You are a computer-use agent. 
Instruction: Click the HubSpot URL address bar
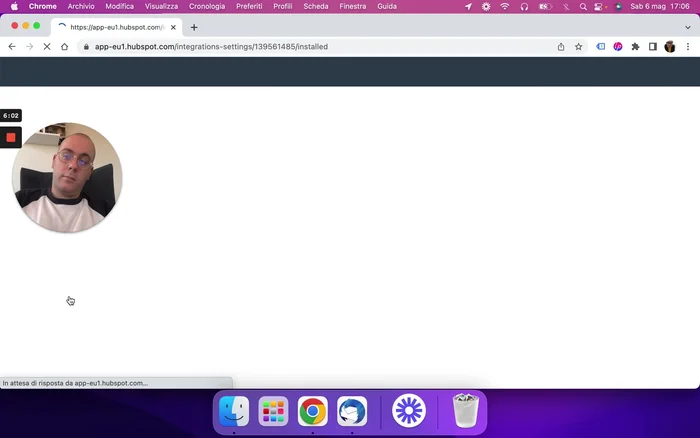point(300,47)
